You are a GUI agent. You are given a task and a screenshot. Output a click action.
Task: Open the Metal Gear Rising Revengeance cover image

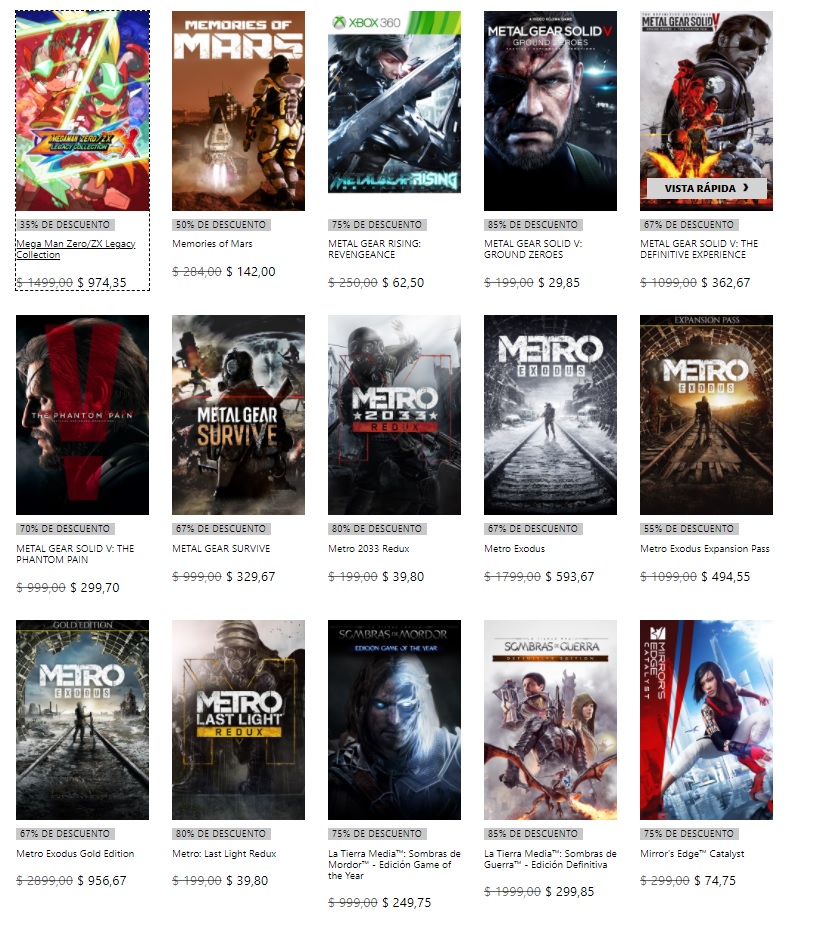[x=394, y=110]
